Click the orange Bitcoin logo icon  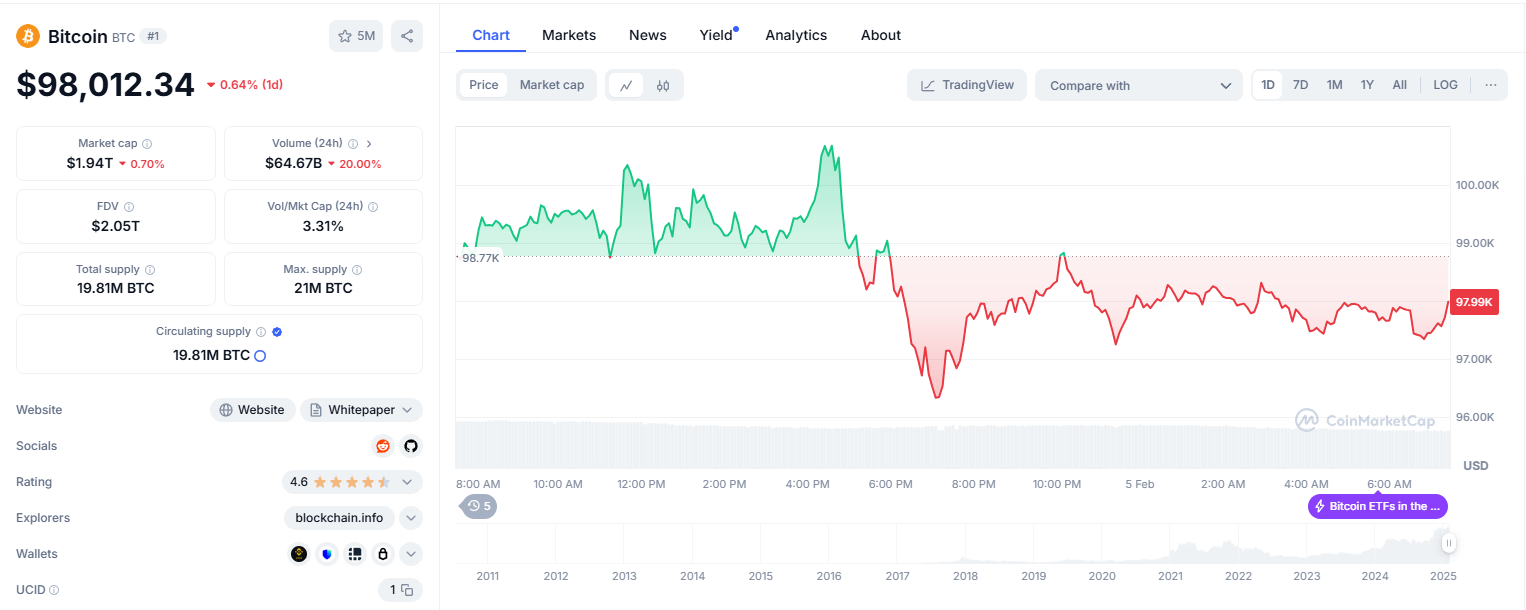point(28,36)
